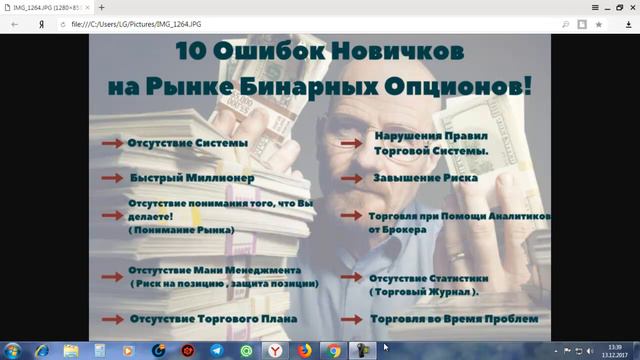Click the displayed image 'Отсутствие Системы' text
The height and width of the screenshot is (360, 640).
(x=187, y=143)
